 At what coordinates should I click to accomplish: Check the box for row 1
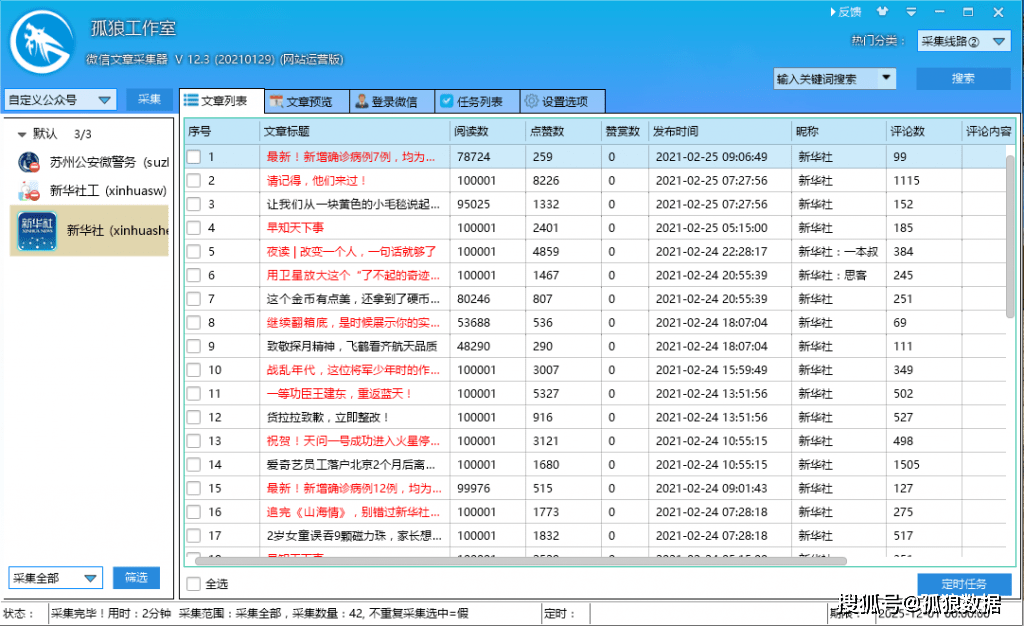click(x=194, y=157)
